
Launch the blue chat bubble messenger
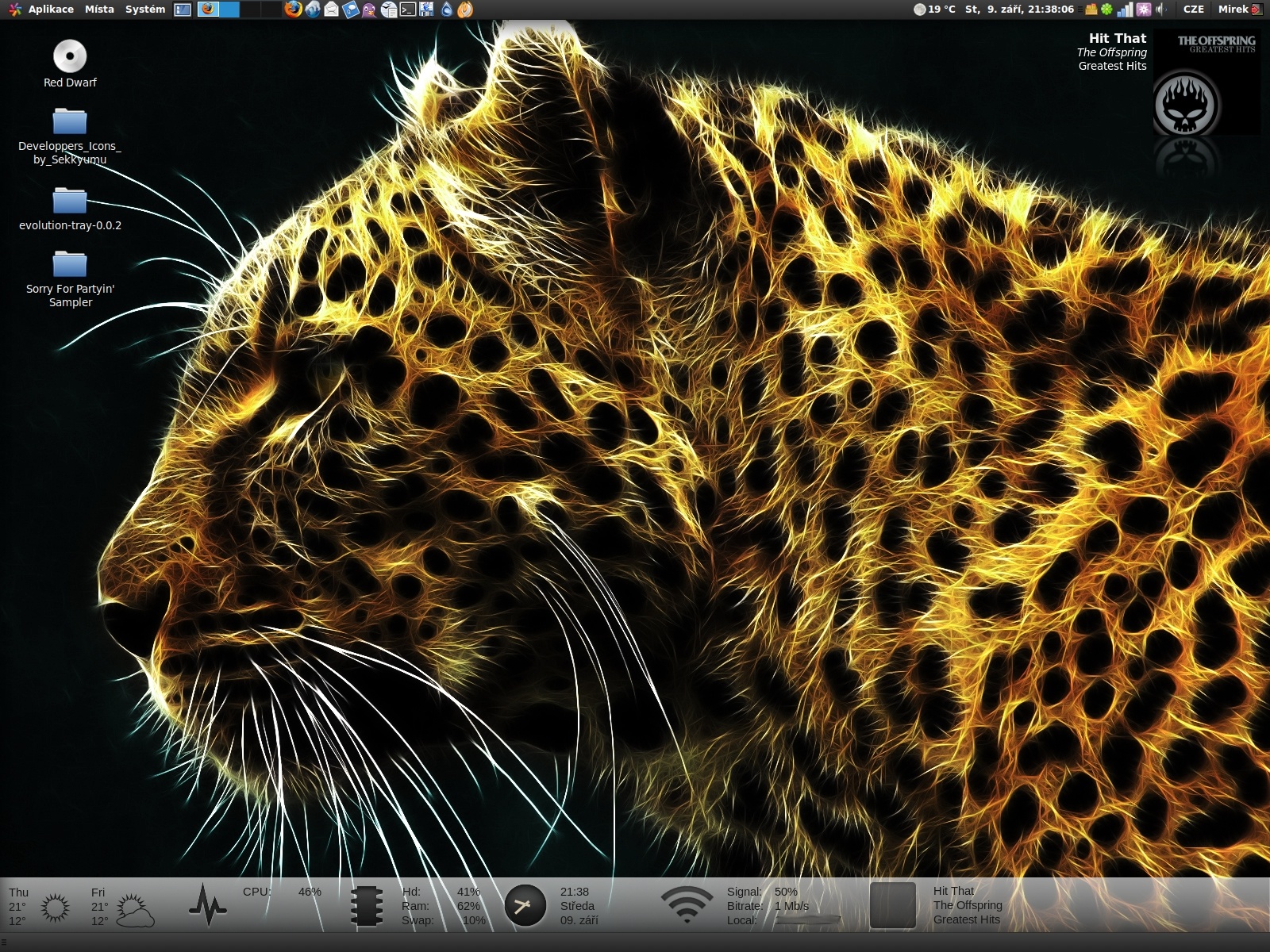pos(351,10)
